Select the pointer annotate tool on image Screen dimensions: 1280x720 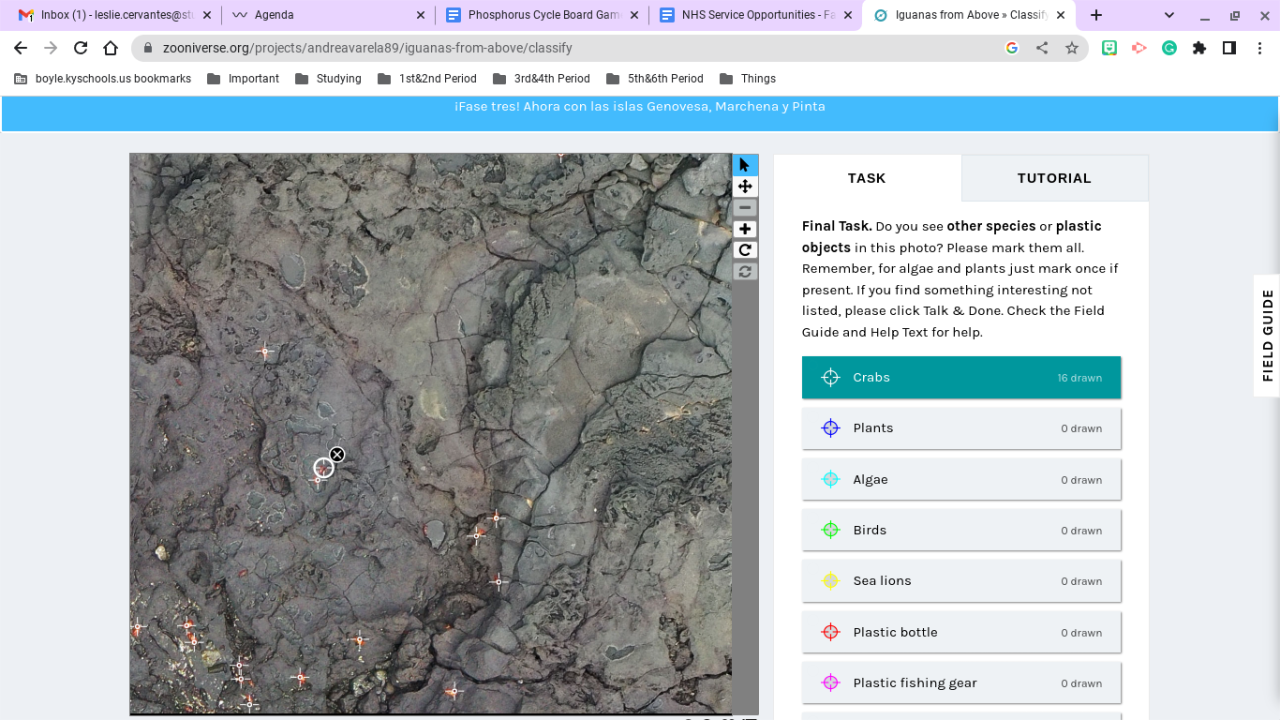click(x=744, y=165)
